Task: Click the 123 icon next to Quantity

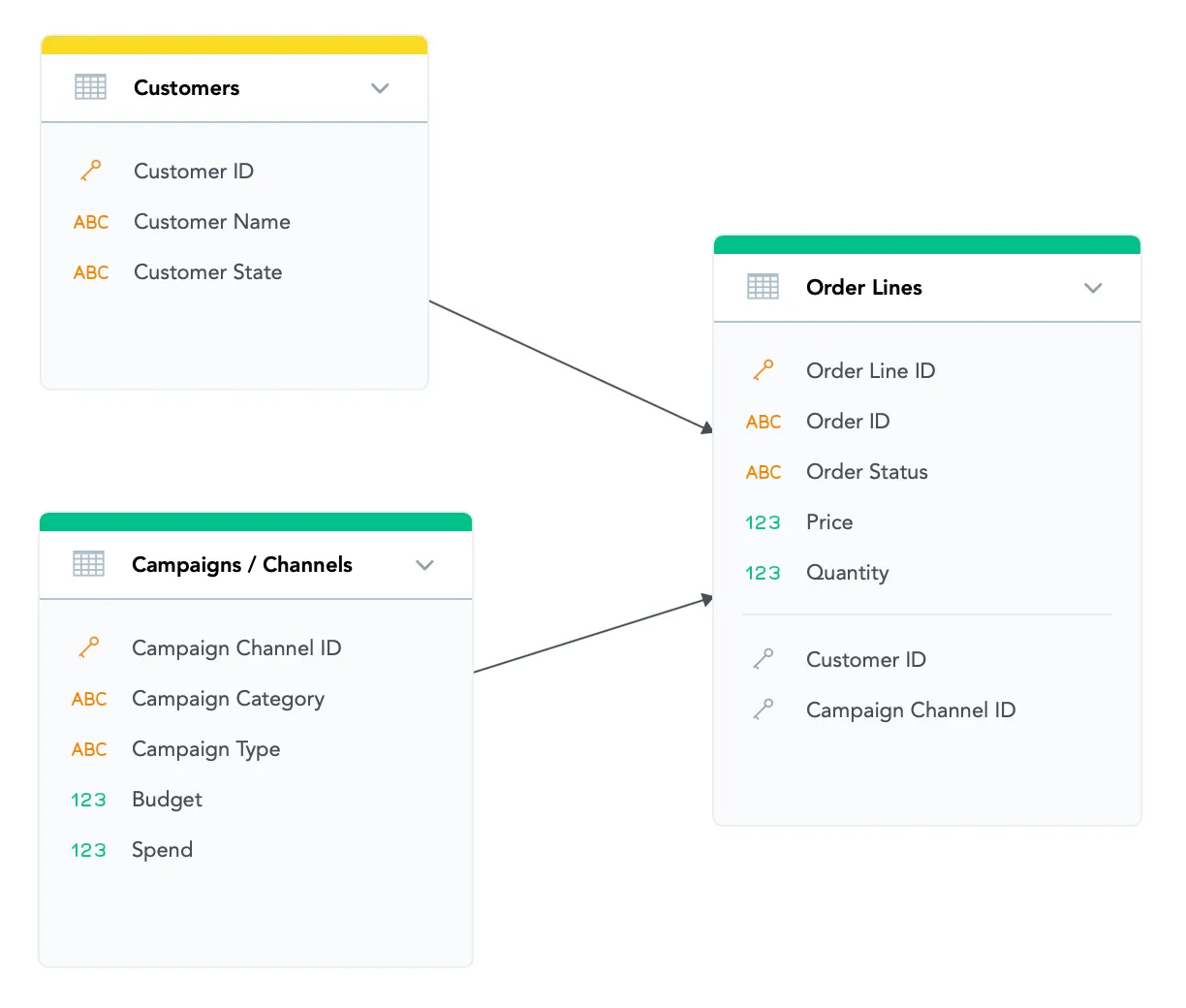Action: (x=763, y=573)
